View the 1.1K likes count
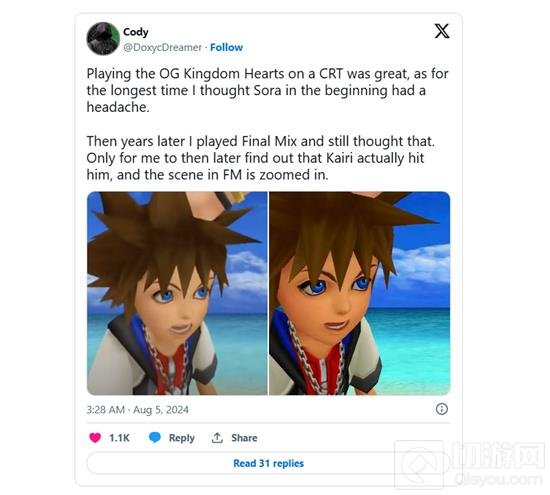550x495 pixels. pyautogui.click(x=119, y=438)
